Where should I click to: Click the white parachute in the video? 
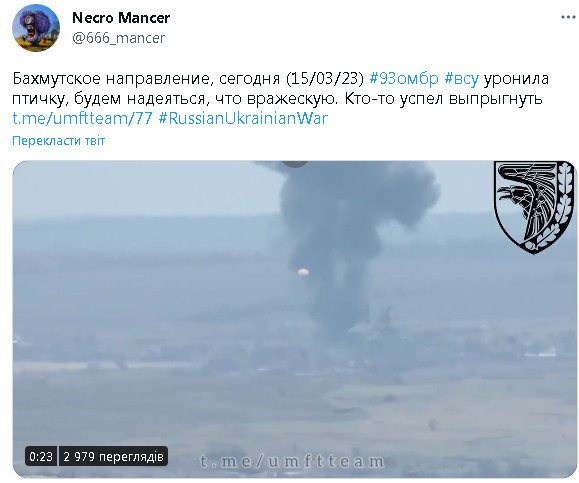303,273
